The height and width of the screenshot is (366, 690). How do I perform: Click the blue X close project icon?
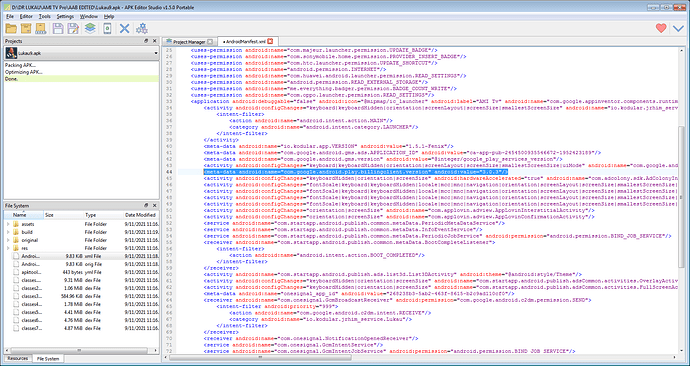[125, 29]
